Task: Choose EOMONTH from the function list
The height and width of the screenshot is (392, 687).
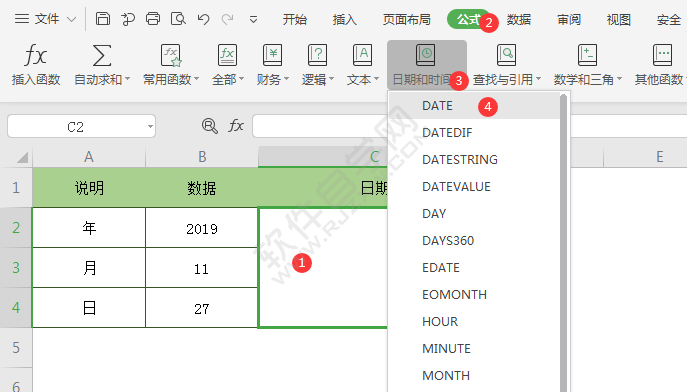Action: [x=474, y=295]
